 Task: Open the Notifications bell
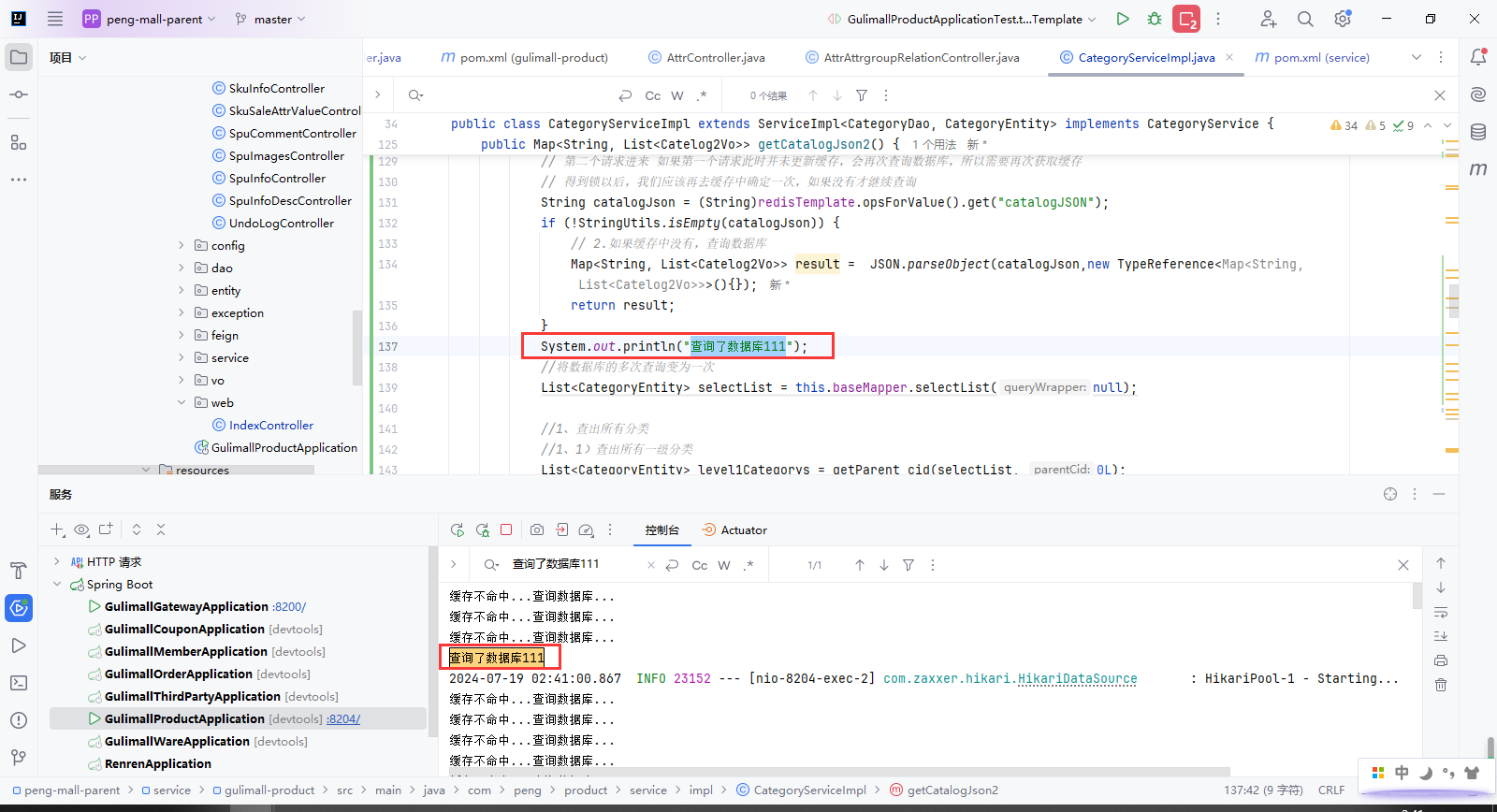pos(1478,57)
